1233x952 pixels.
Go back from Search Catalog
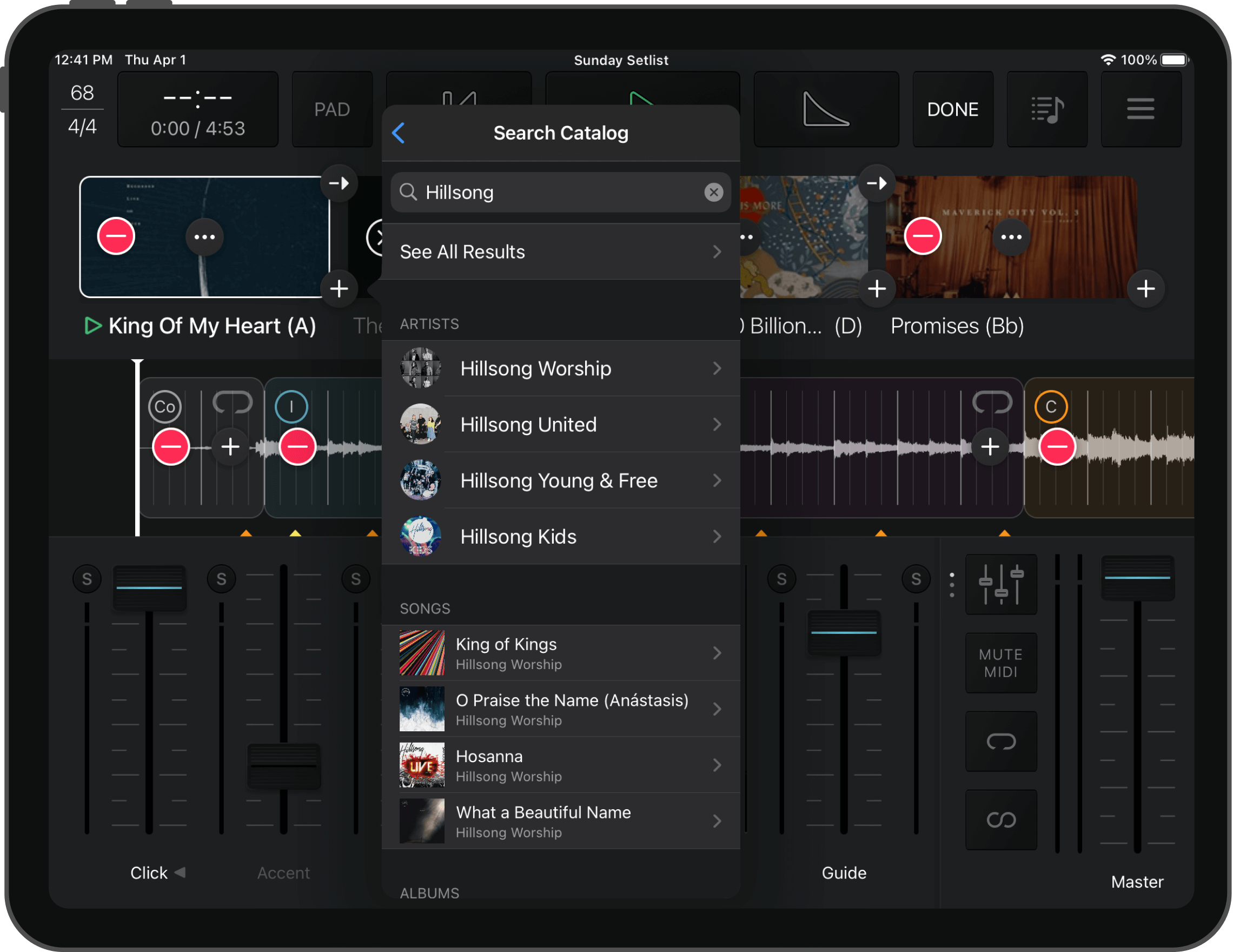pos(398,133)
